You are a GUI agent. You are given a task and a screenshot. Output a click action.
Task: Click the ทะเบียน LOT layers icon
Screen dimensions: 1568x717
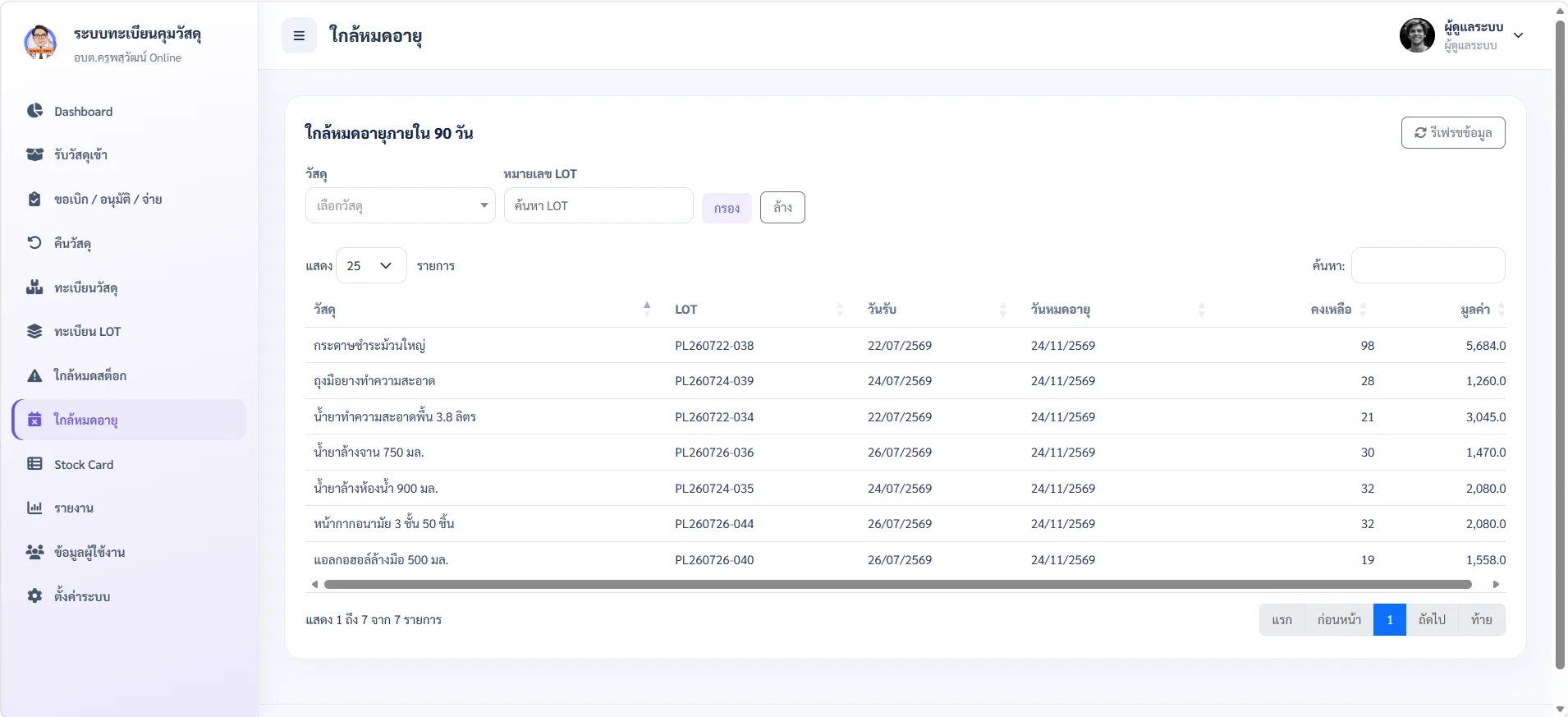click(34, 331)
